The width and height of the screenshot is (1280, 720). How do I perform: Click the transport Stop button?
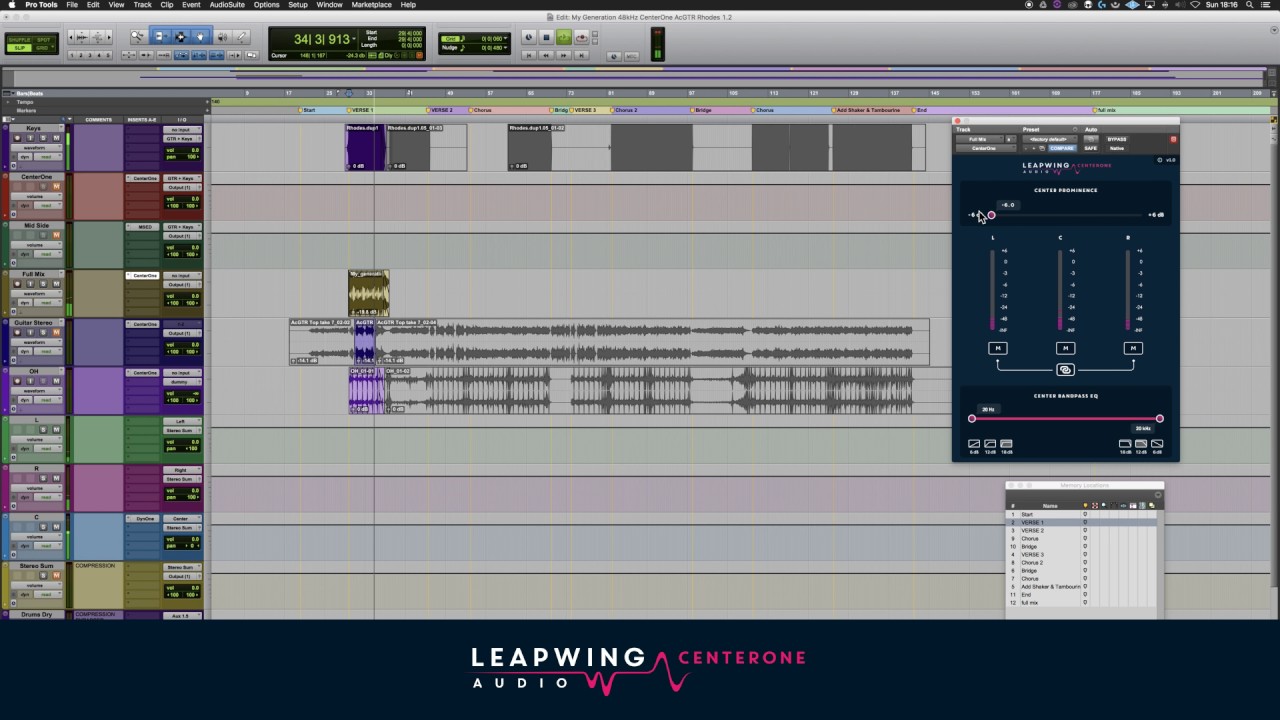point(546,37)
